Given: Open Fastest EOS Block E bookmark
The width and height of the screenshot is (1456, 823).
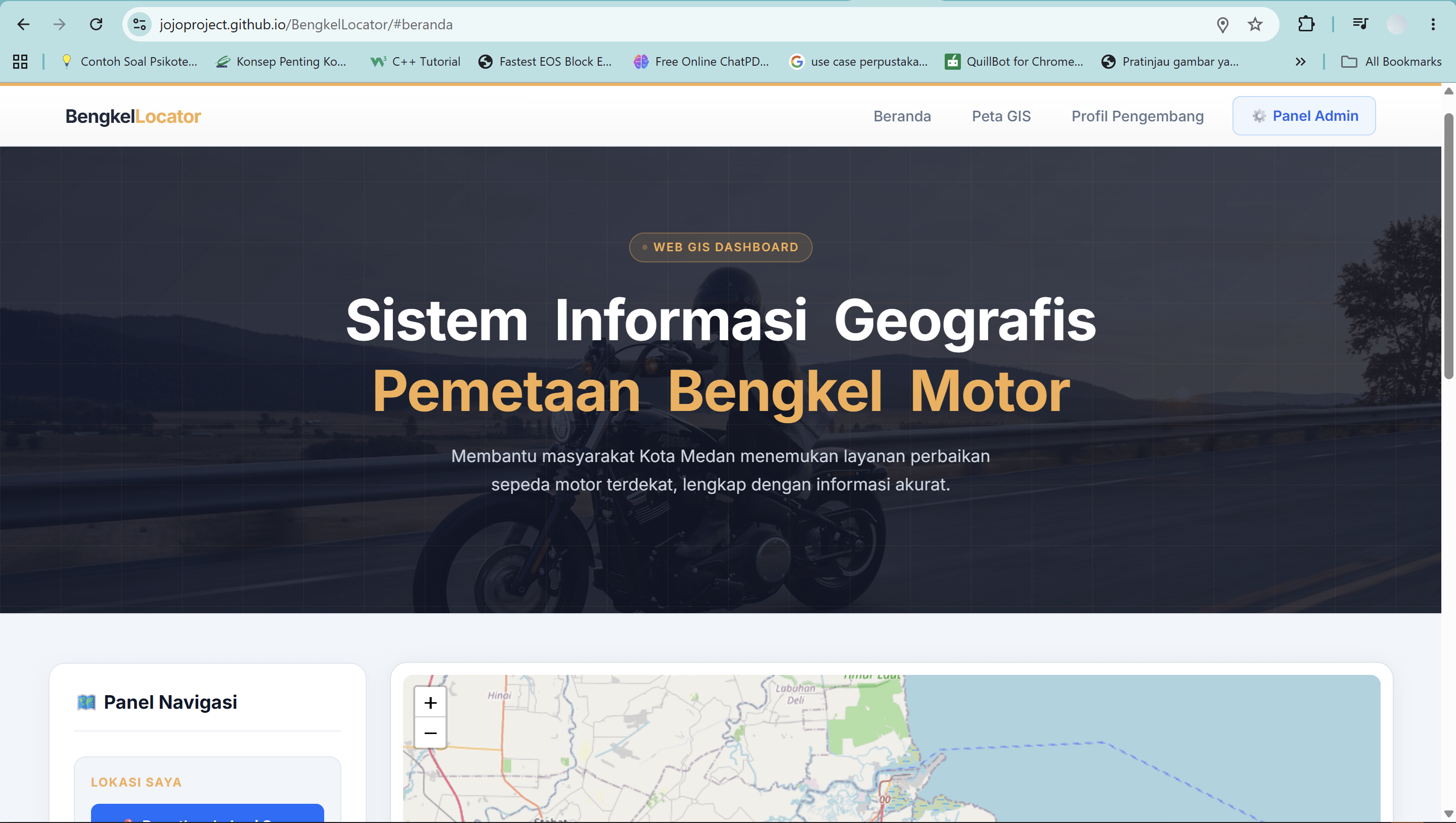Looking at the screenshot, I should (x=545, y=62).
